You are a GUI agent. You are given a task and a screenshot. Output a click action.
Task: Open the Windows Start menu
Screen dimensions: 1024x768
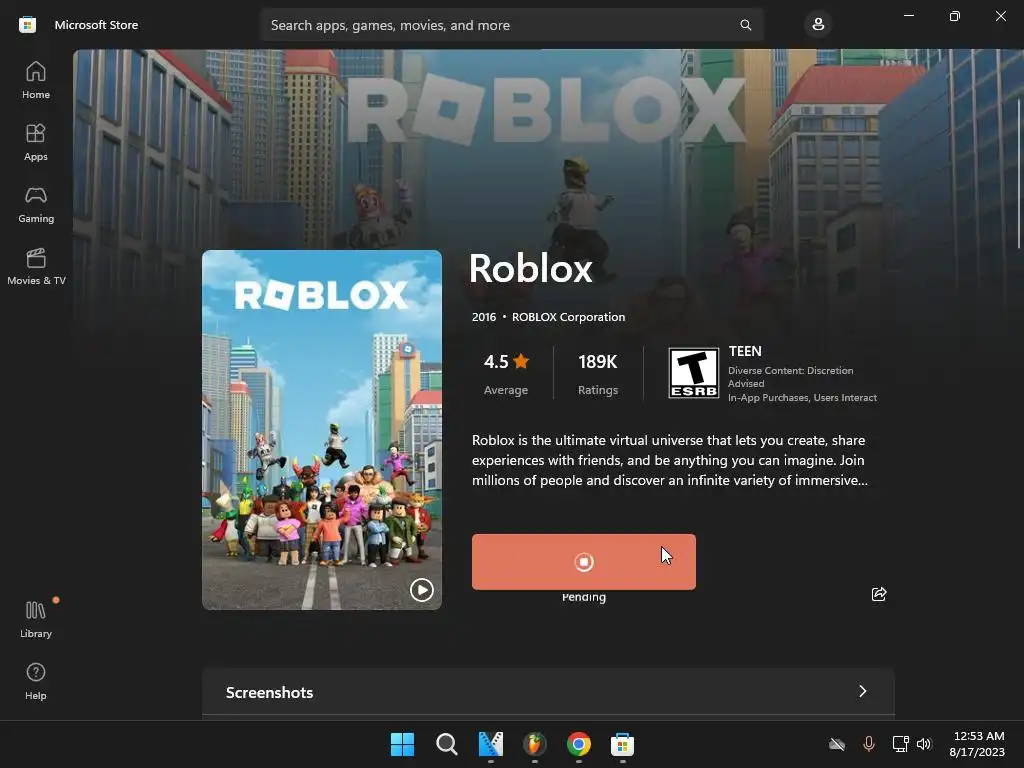(402, 744)
